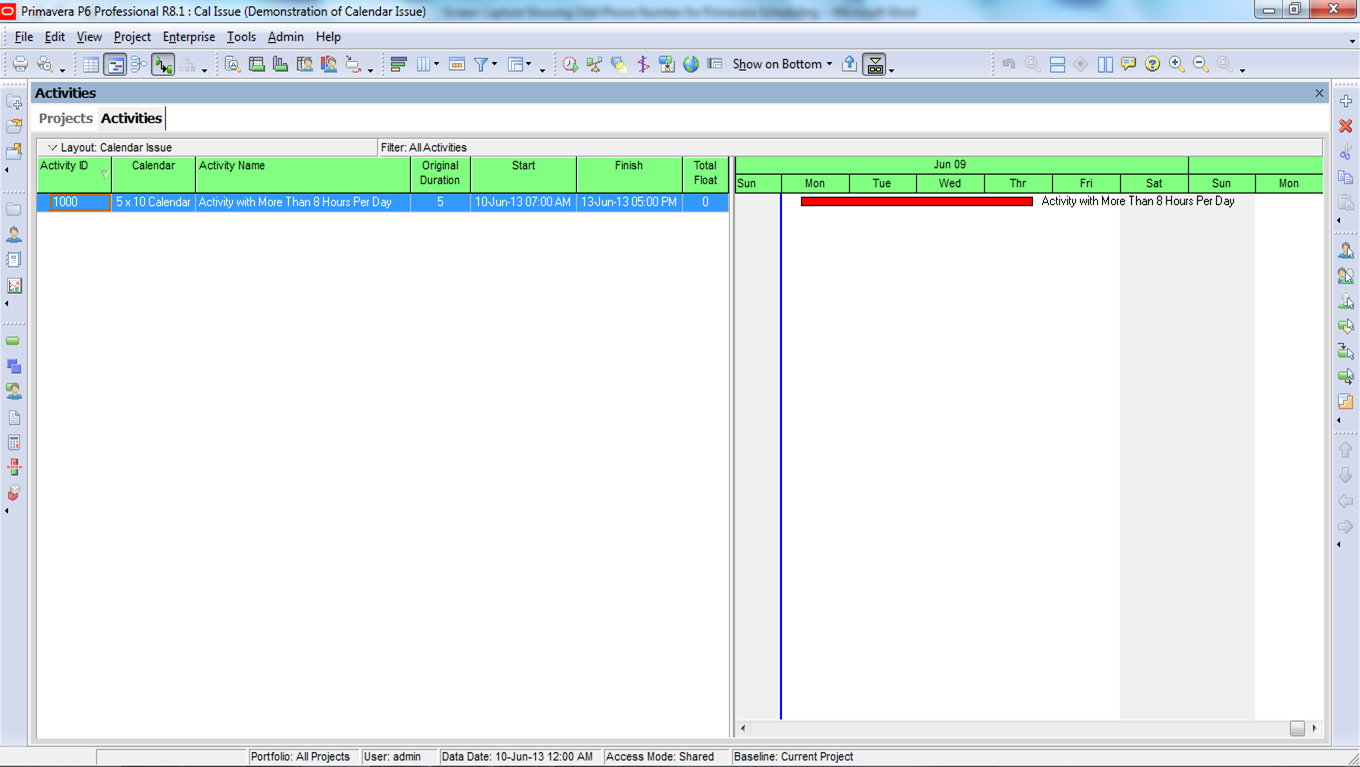This screenshot has height=767, width=1360.
Task: Add new activity with plus icon
Action: (x=1346, y=101)
